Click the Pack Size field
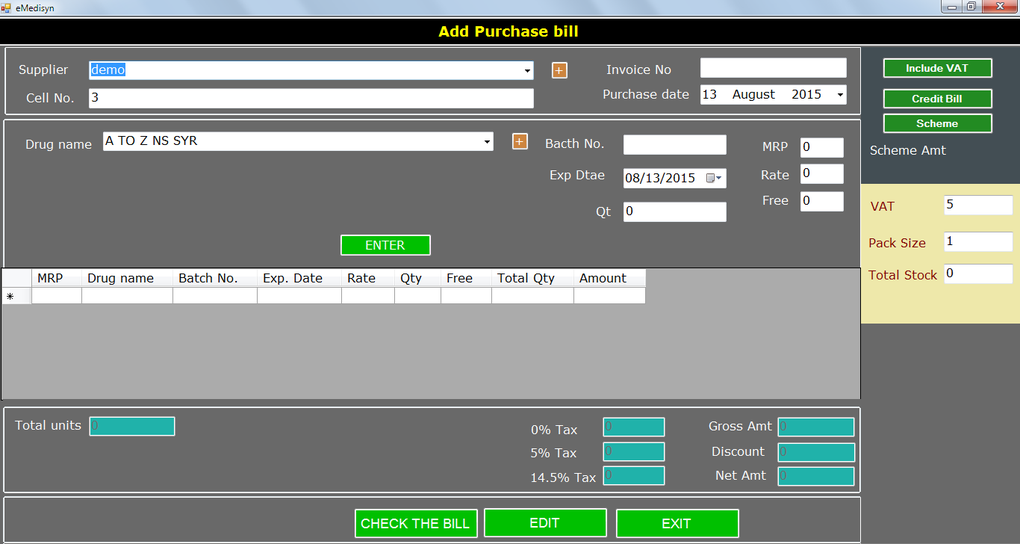The width and height of the screenshot is (1020, 544). coord(978,242)
